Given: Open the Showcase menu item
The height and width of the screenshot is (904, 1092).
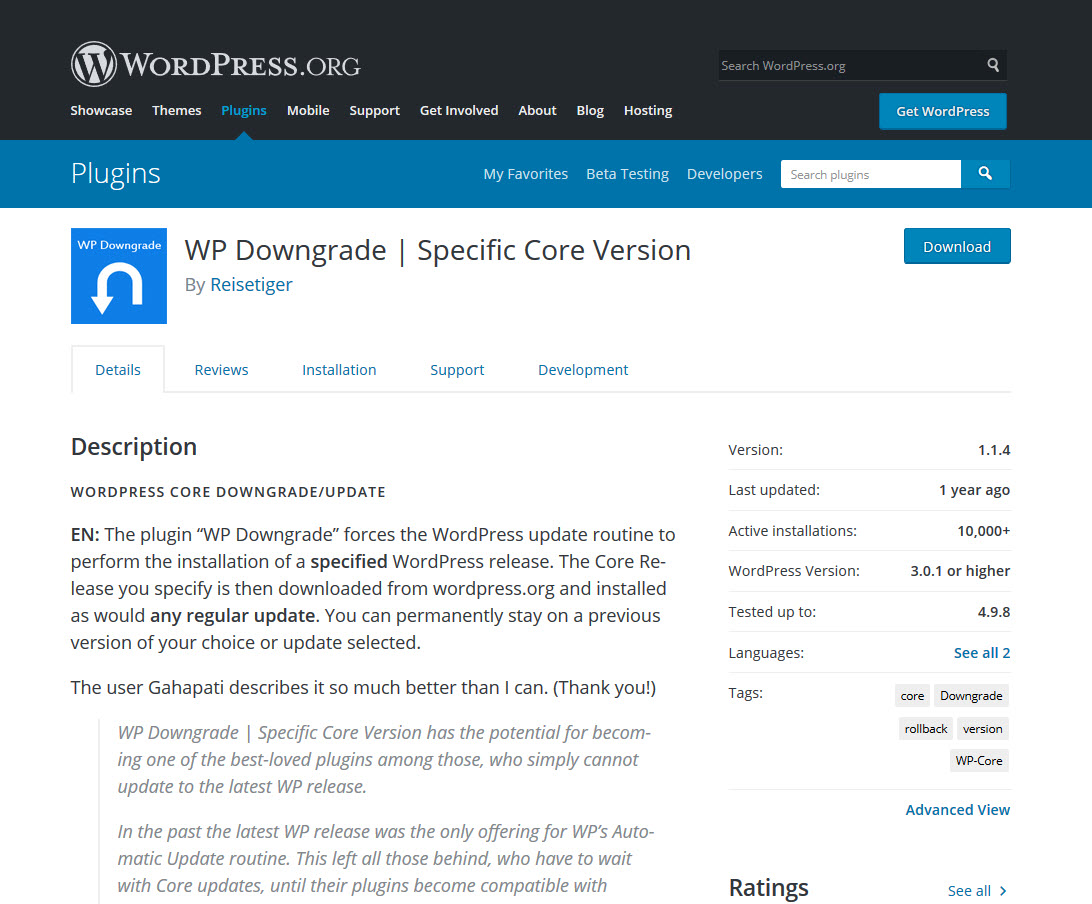Looking at the screenshot, I should point(101,110).
